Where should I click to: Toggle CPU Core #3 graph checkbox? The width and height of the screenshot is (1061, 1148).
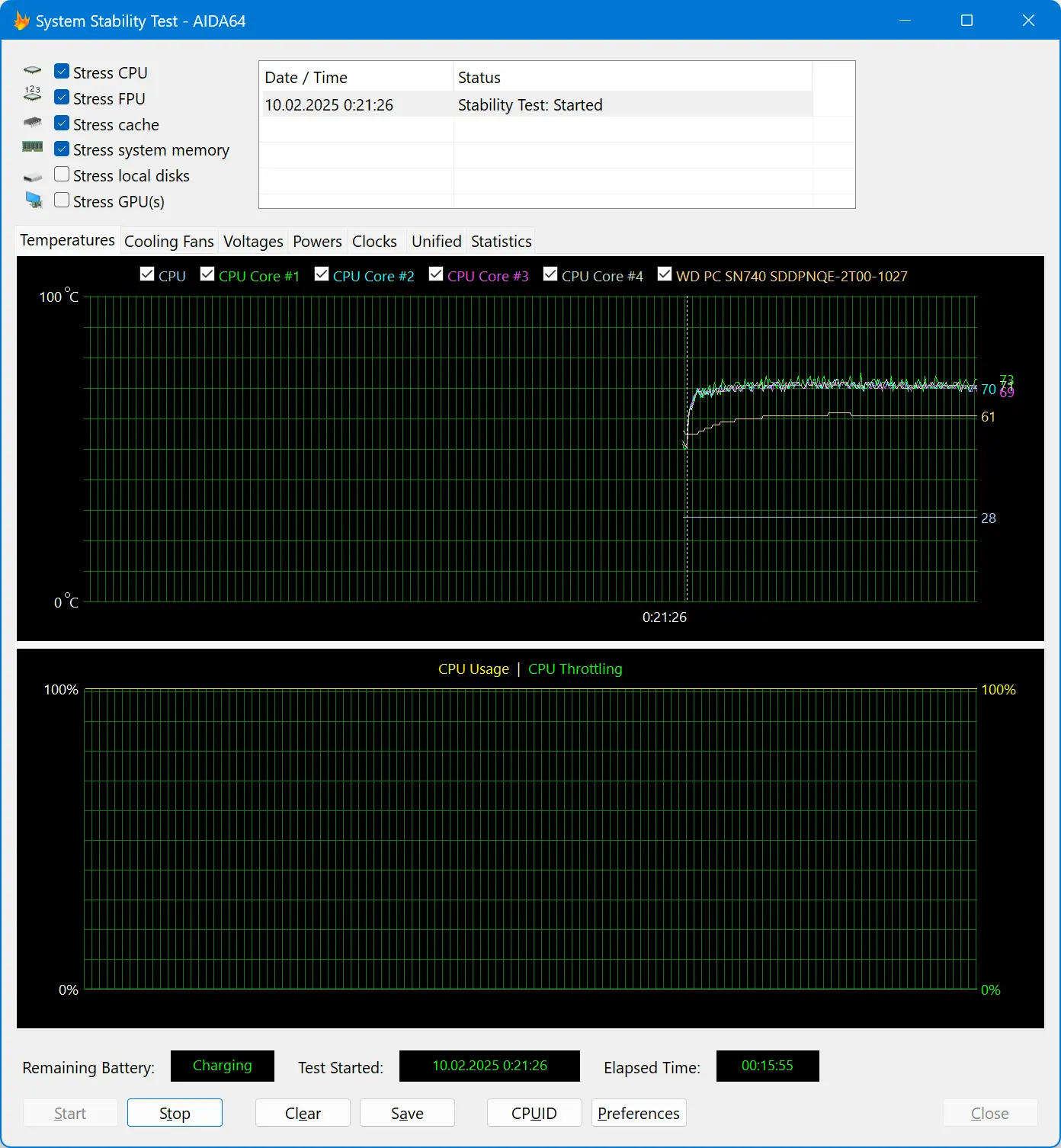[x=436, y=274]
